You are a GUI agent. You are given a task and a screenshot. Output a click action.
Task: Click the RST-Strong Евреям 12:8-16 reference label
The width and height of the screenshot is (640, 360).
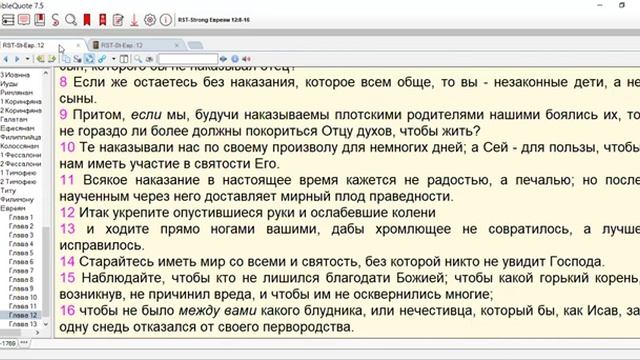tap(213, 20)
